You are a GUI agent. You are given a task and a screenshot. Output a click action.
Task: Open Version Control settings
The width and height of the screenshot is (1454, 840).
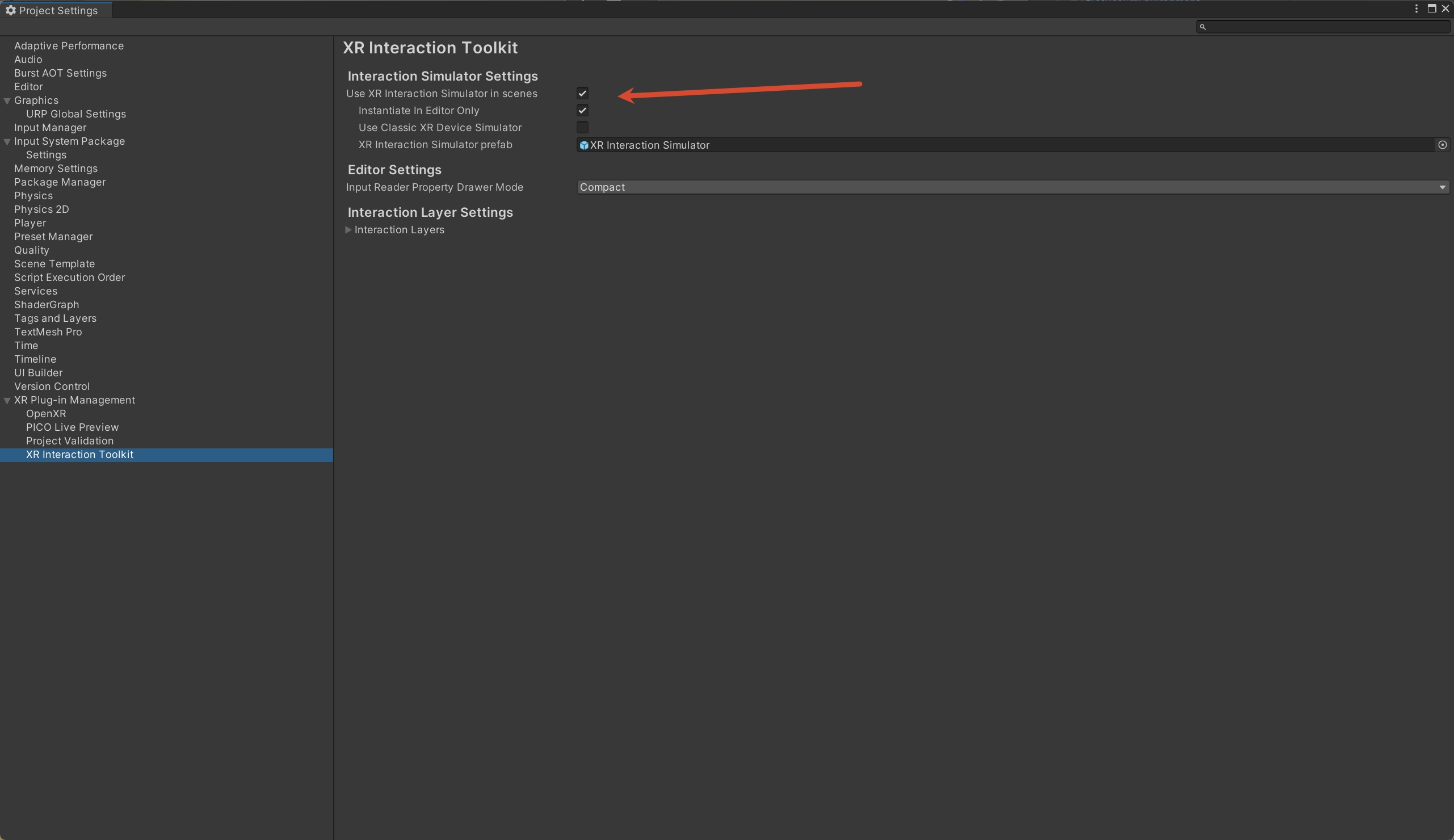click(x=52, y=387)
